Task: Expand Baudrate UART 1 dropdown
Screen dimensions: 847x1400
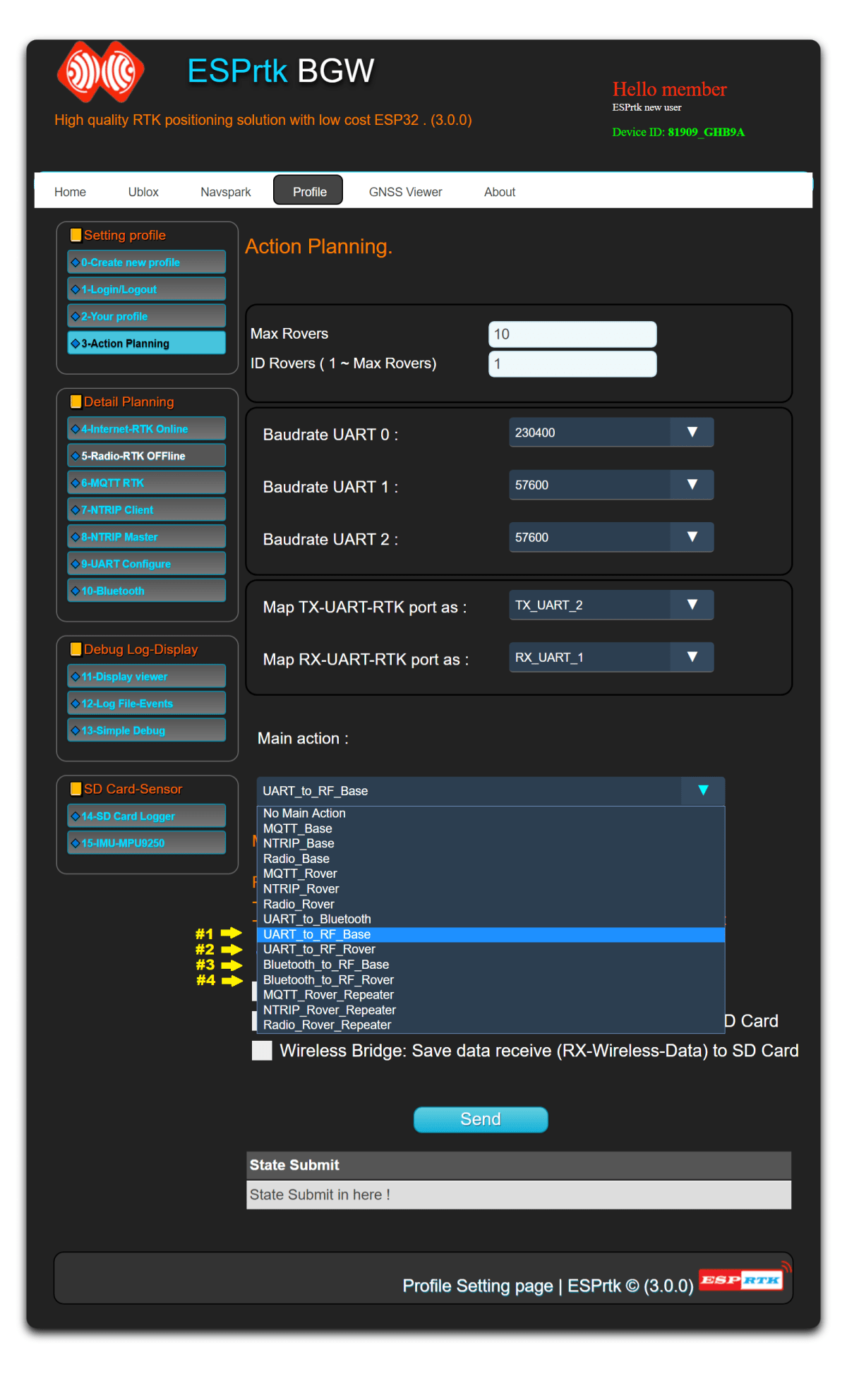Action: coord(611,485)
